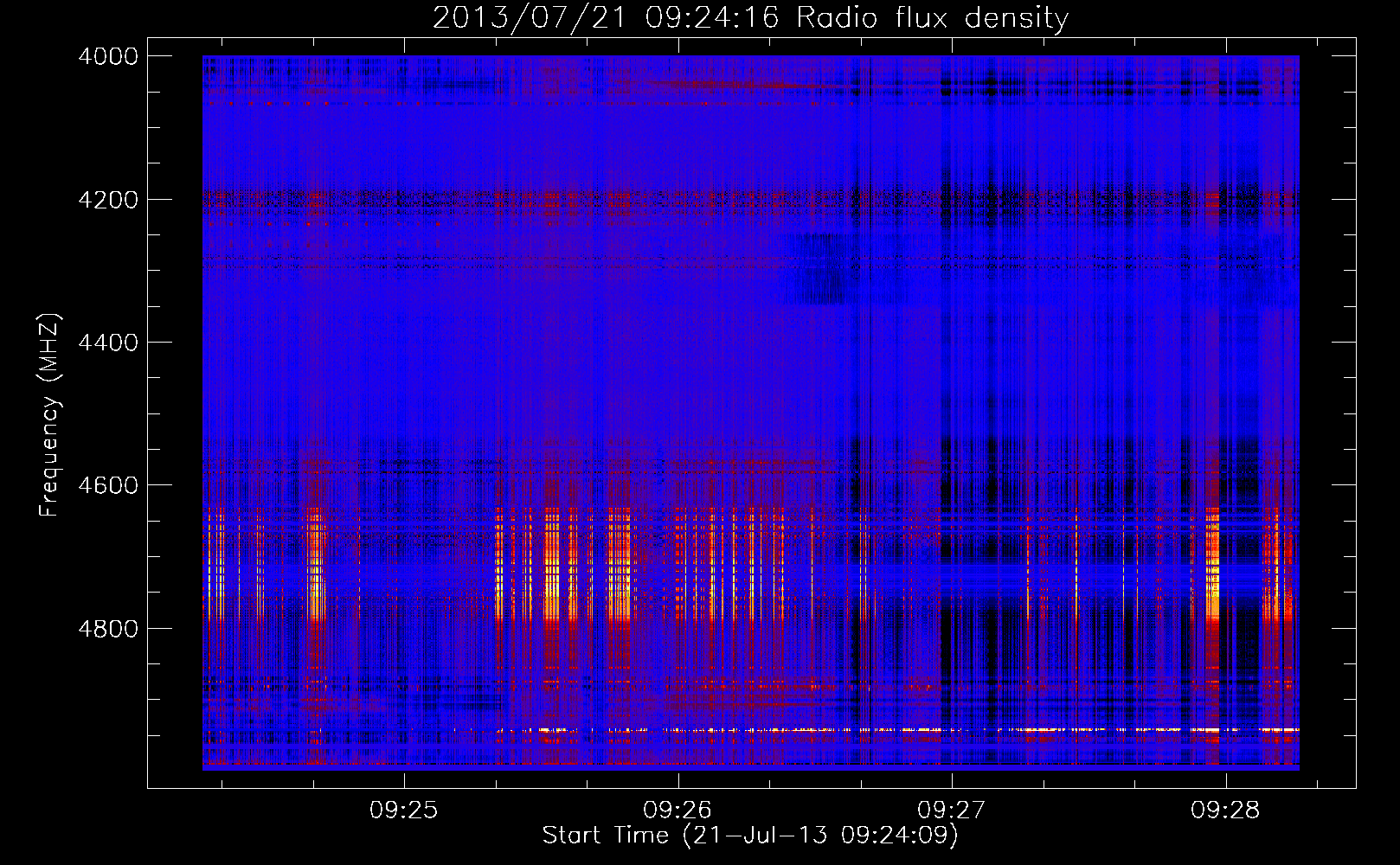Click the 'Frequency (MHZ)' axis label
The width and height of the screenshot is (1400, 865).
click(49, 414)
